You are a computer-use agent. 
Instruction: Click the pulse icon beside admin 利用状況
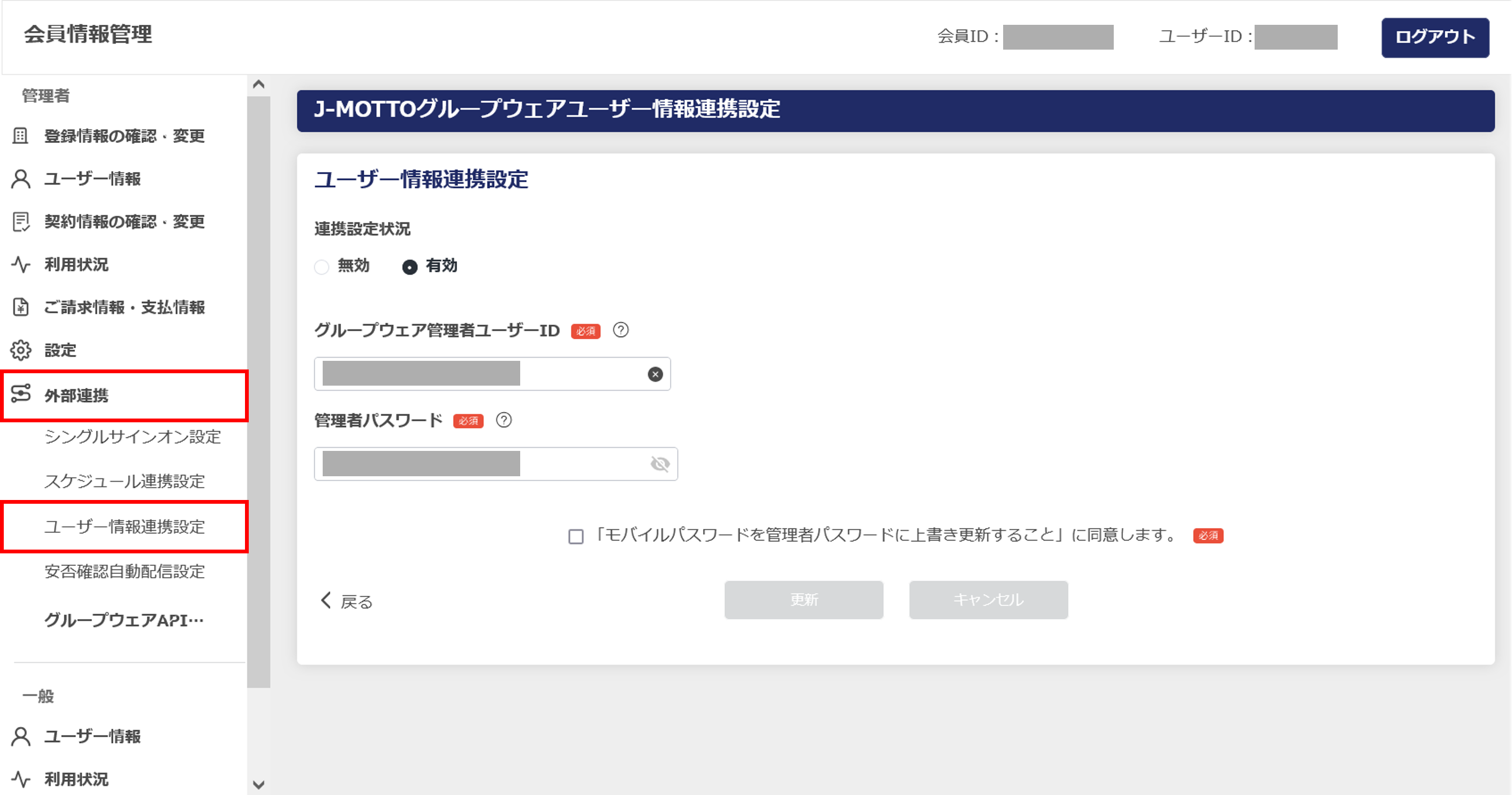point(21,265)
